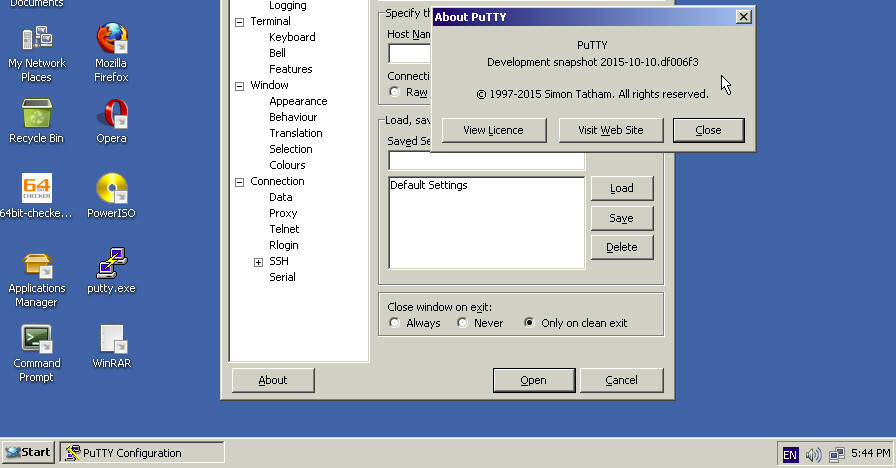Click the About button in PuTTY Configuration
The image size is (896, 468).
tap(273, 381)
